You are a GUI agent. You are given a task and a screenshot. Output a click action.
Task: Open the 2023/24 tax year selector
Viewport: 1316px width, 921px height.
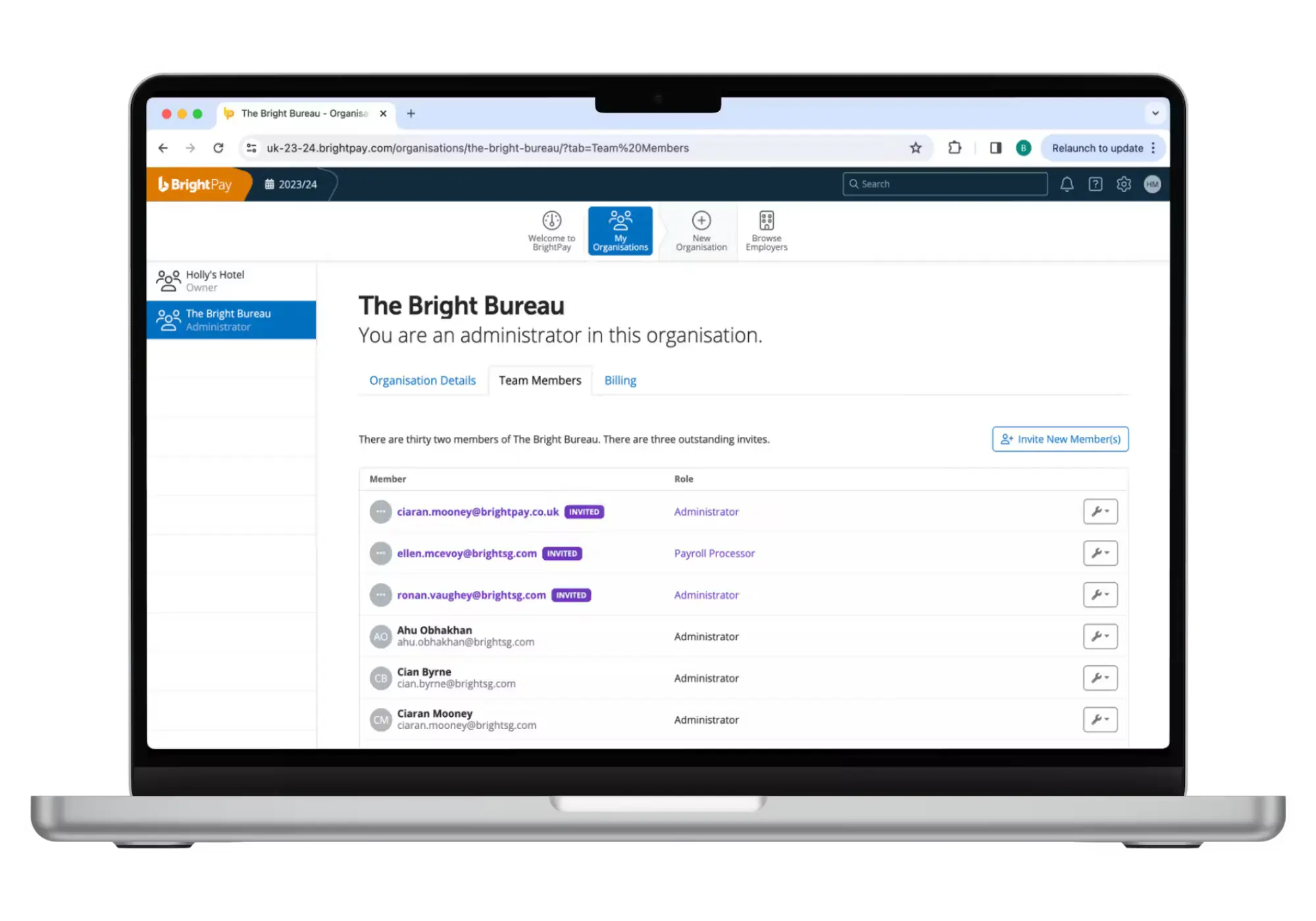tap(291, 185)
